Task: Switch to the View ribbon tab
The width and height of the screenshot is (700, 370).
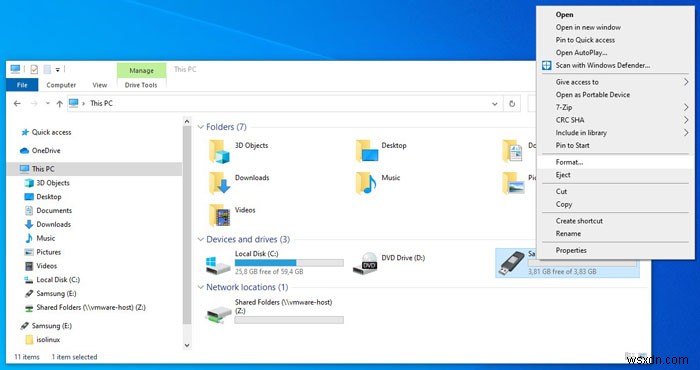Action: tap(100, 85)
